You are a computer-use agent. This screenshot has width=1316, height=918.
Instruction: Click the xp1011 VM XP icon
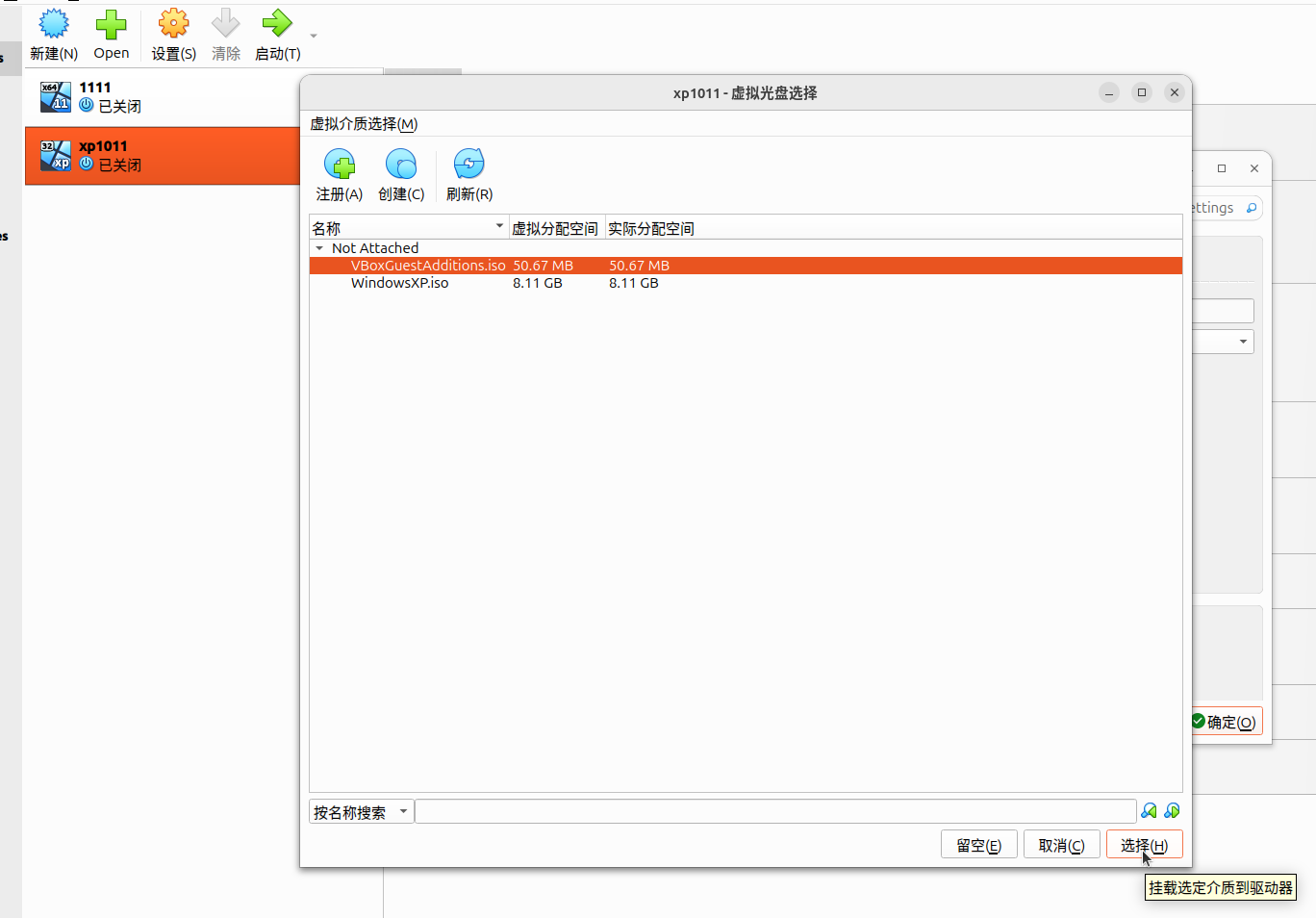point(56,156)
